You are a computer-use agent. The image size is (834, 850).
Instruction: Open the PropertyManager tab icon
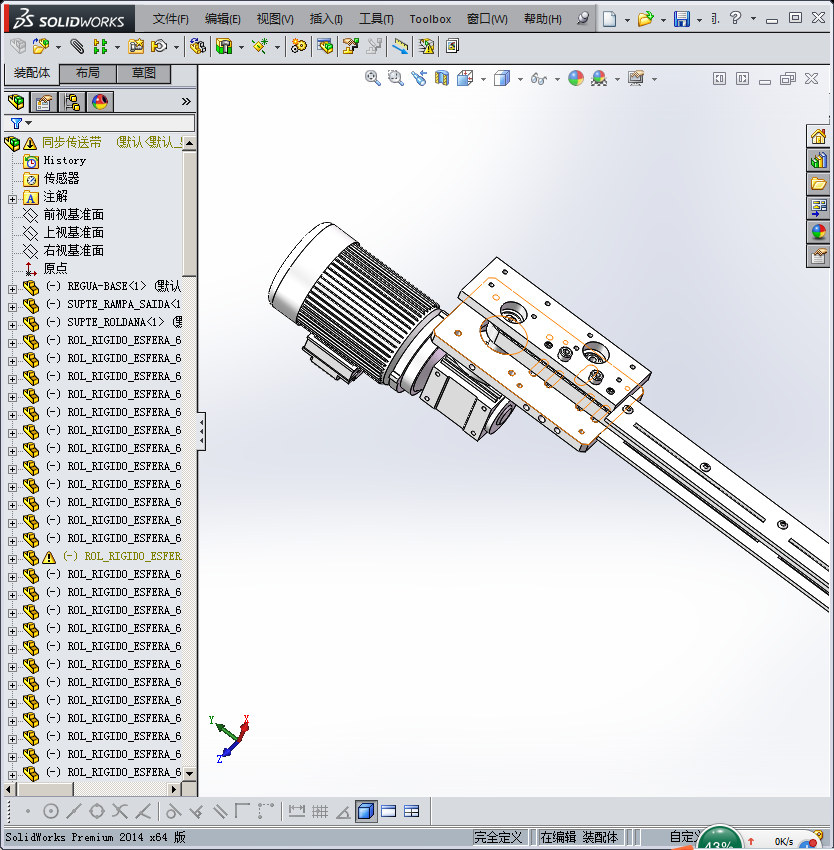click(44, 101)
